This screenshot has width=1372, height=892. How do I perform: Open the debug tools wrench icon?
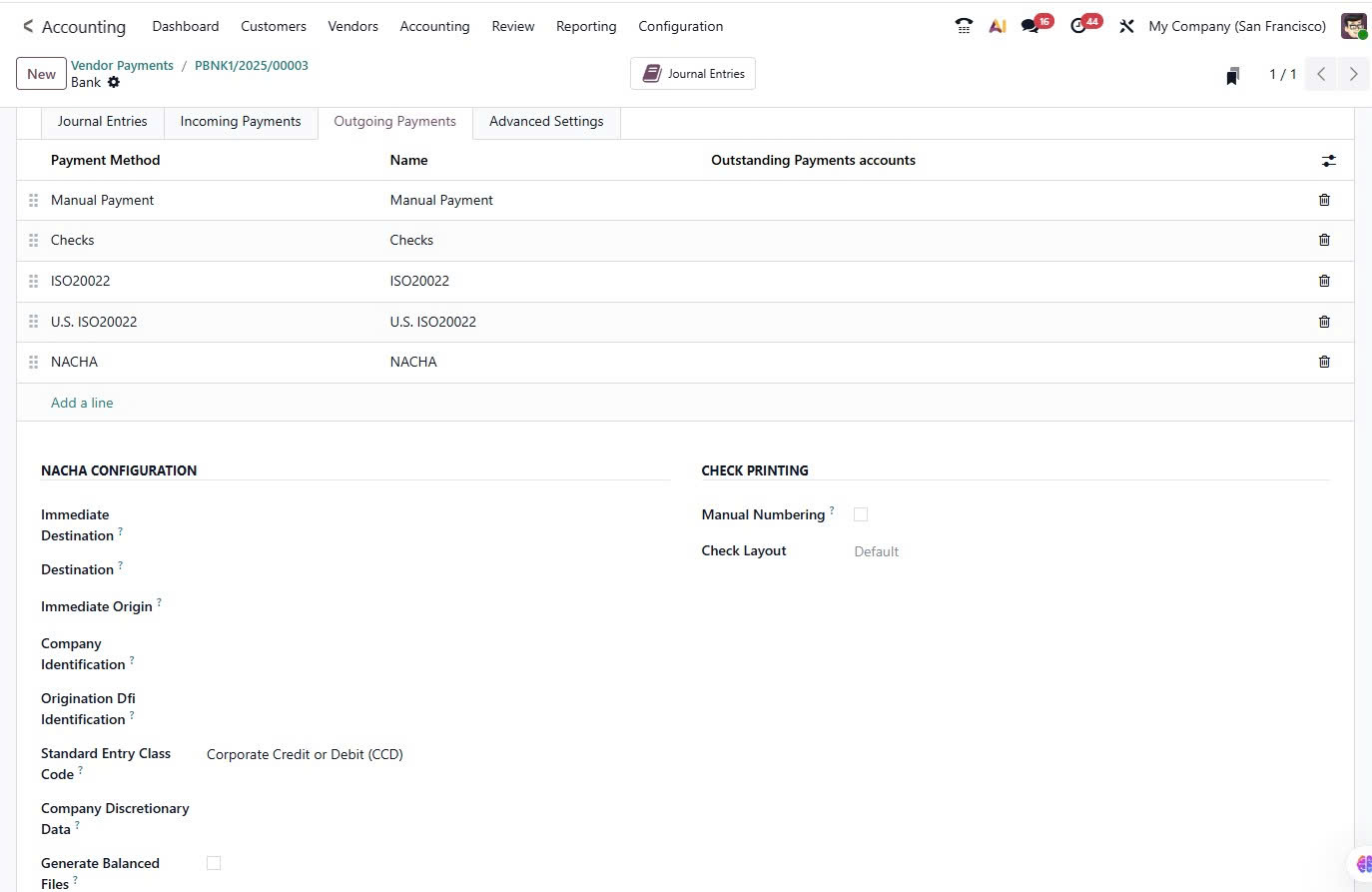[1126, 27]
